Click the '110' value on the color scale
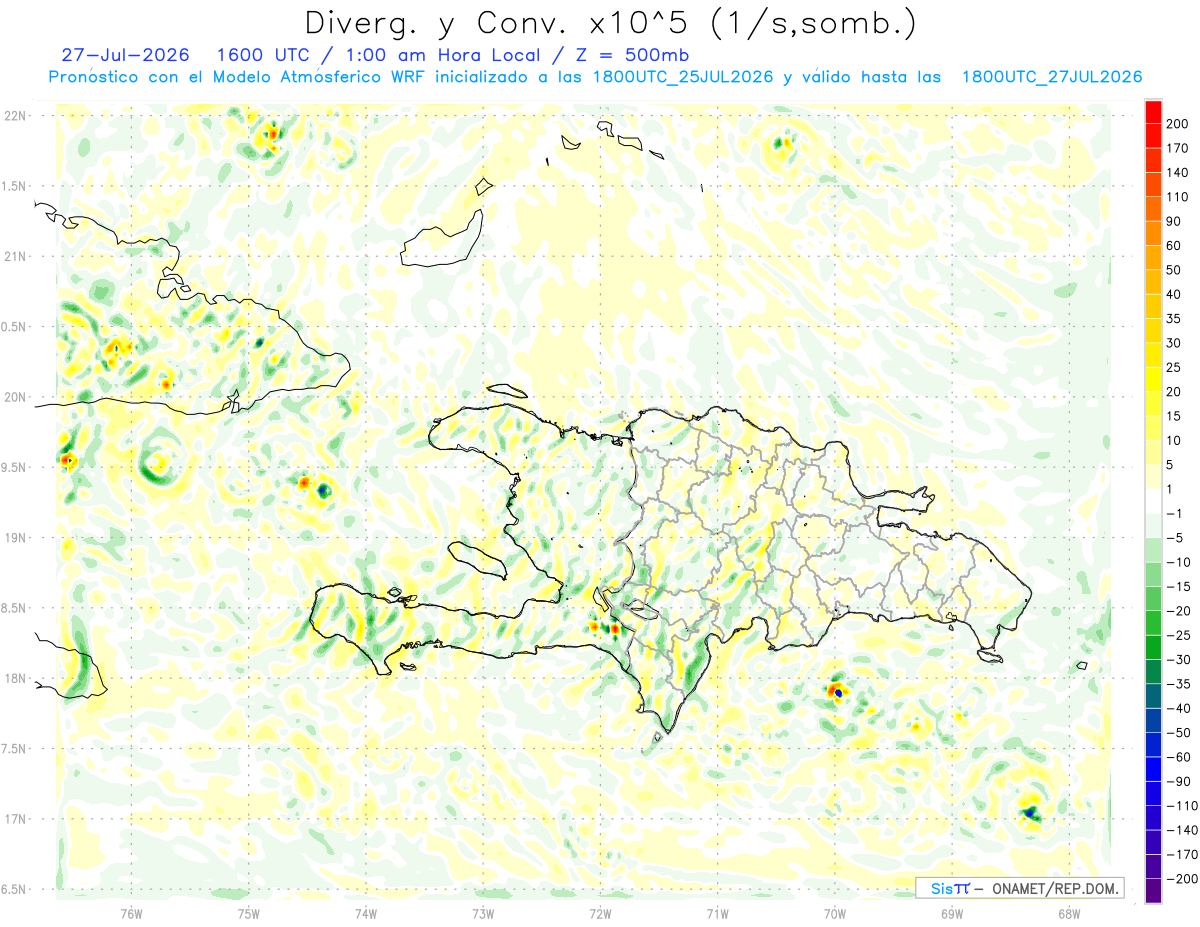Screen dimensions: 1200x927 [x=1178, y=197]
